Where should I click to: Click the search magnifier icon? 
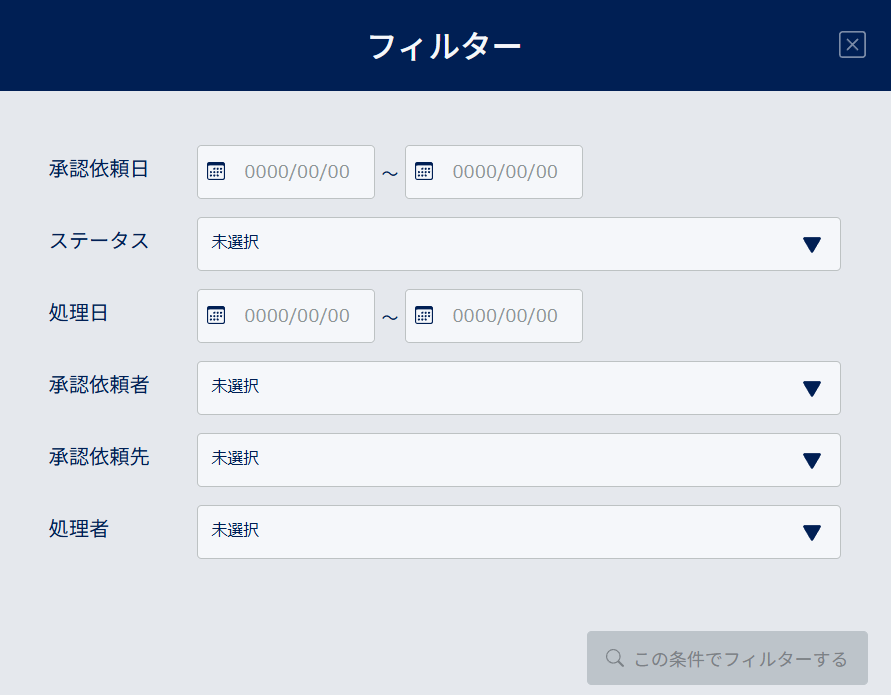[614, 658]
